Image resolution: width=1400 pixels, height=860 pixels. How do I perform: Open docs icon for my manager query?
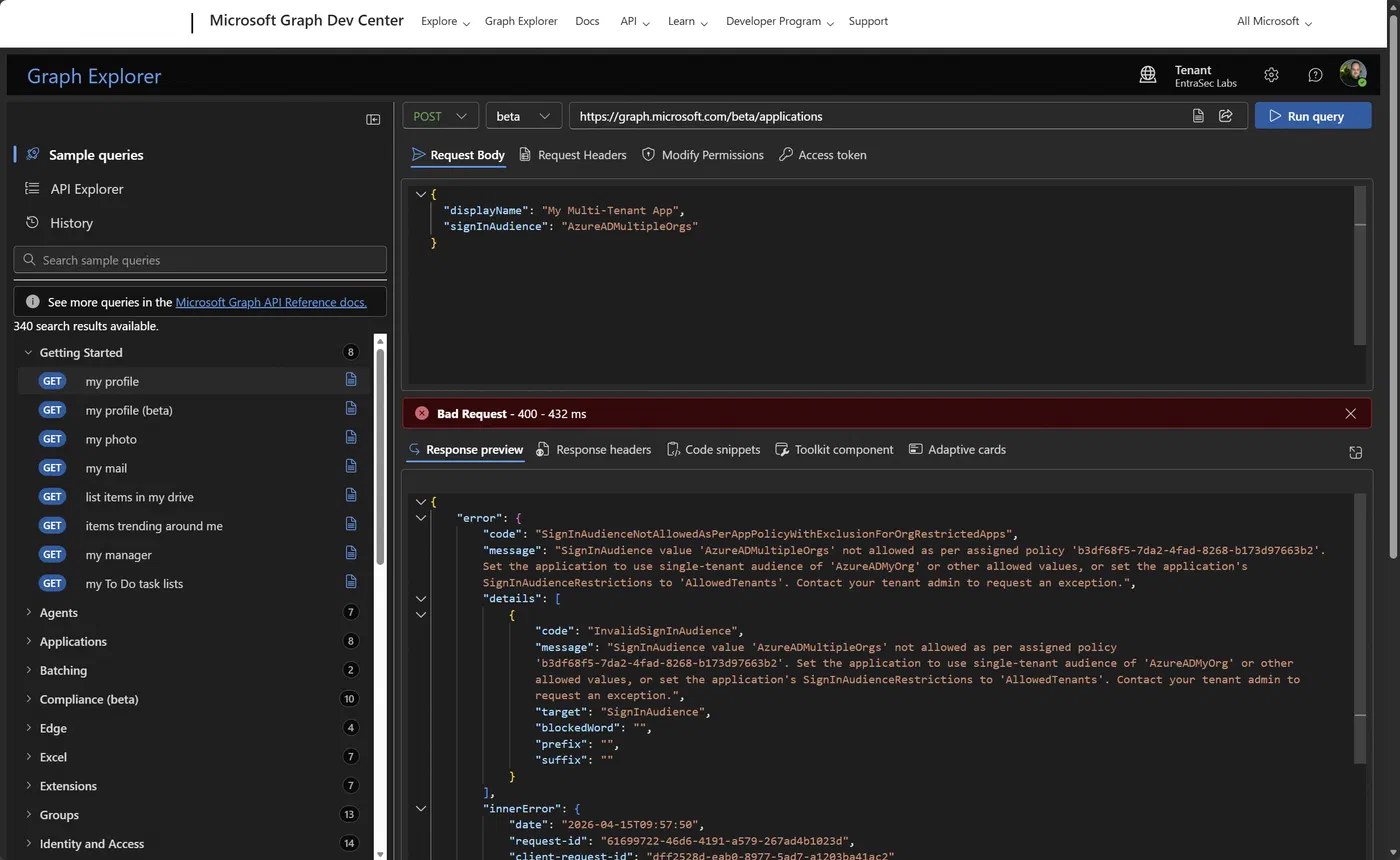pyautogui.click(x=351, y=553)
